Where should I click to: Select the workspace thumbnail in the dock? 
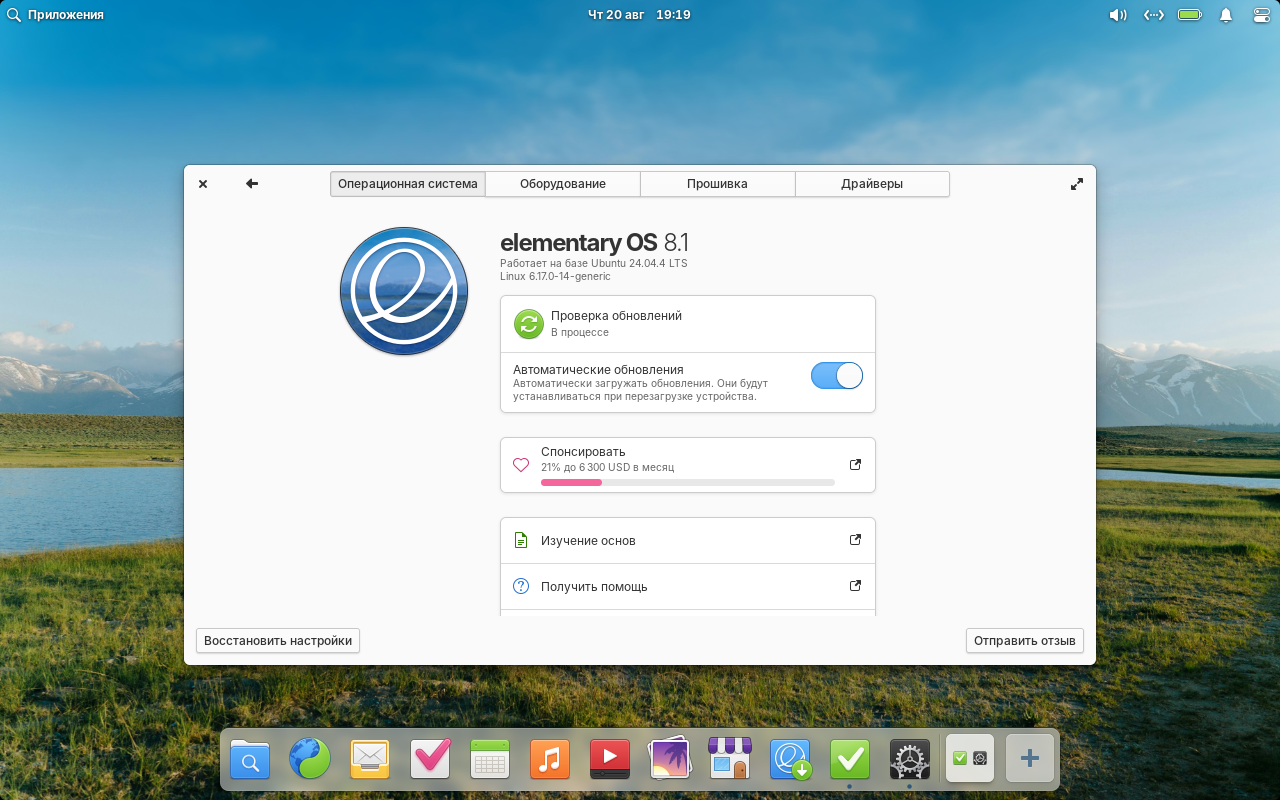coord(970,759)
